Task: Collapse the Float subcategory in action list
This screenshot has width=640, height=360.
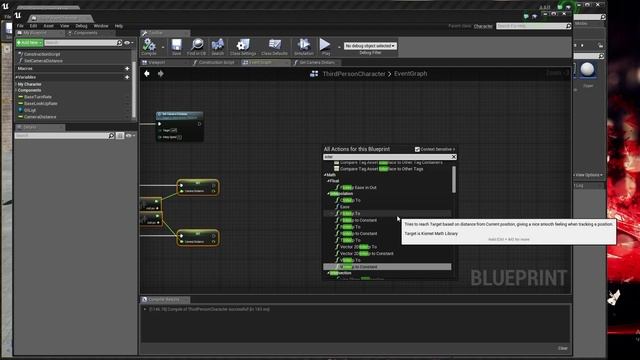Action: point(329,181)
